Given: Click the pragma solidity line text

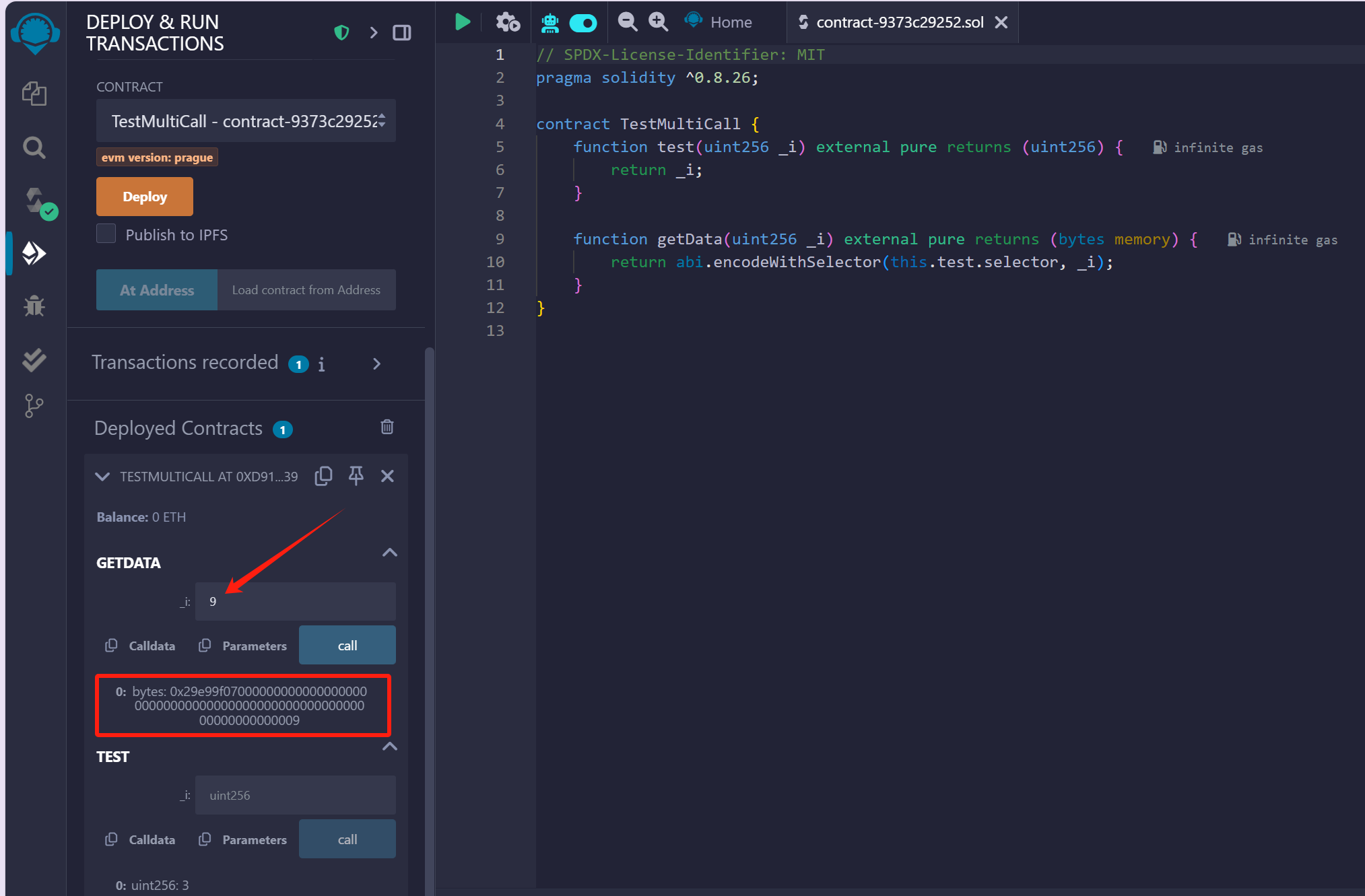Looking at the screenshot, I should click(x=647, y=78).
